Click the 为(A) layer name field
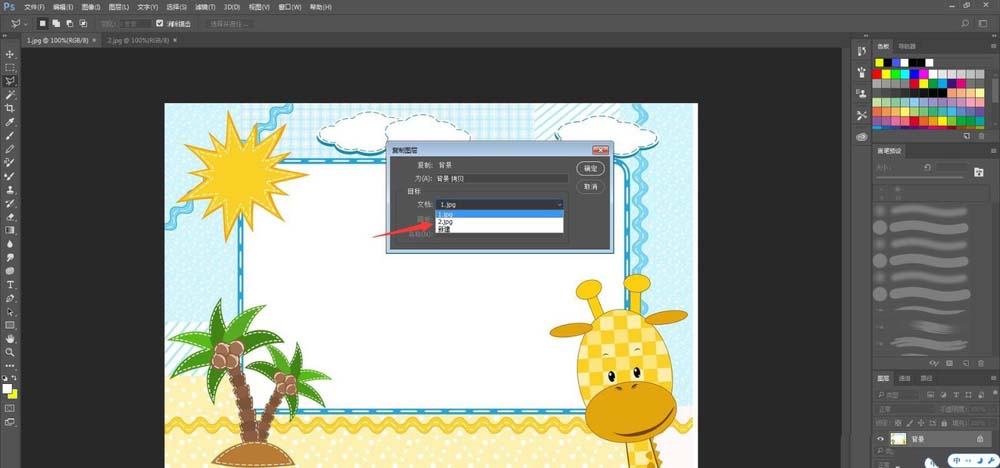The width and height of the screenshot is (1000, 468). pos(501,179)
